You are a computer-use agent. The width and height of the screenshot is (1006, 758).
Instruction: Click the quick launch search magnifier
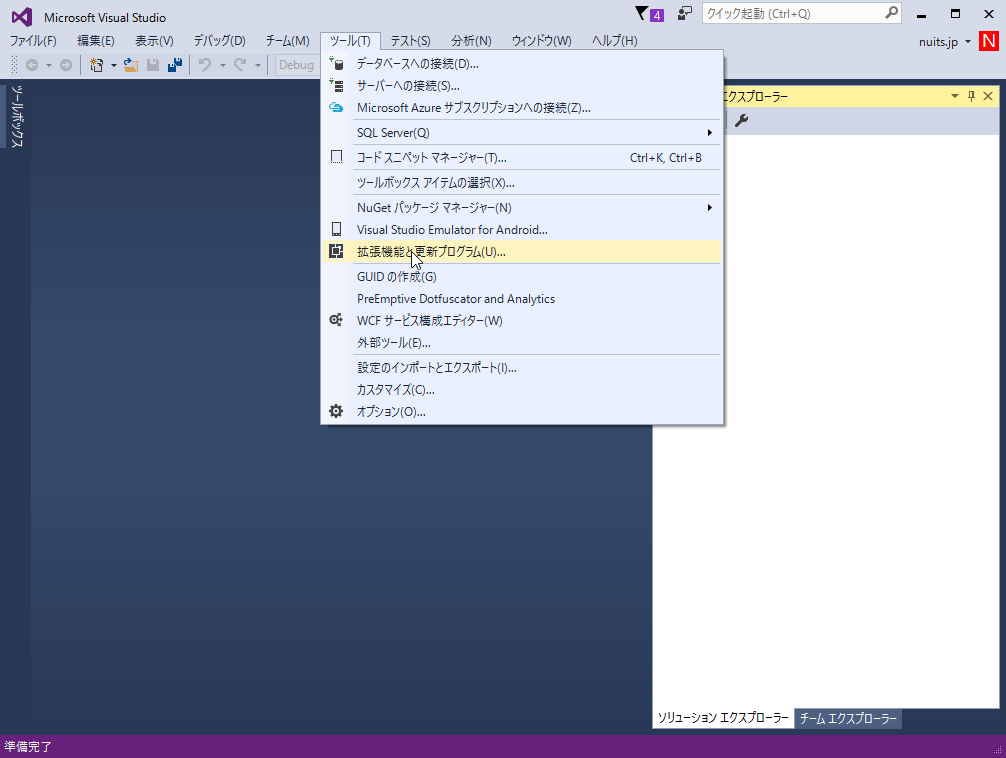[x=891, y=13]
